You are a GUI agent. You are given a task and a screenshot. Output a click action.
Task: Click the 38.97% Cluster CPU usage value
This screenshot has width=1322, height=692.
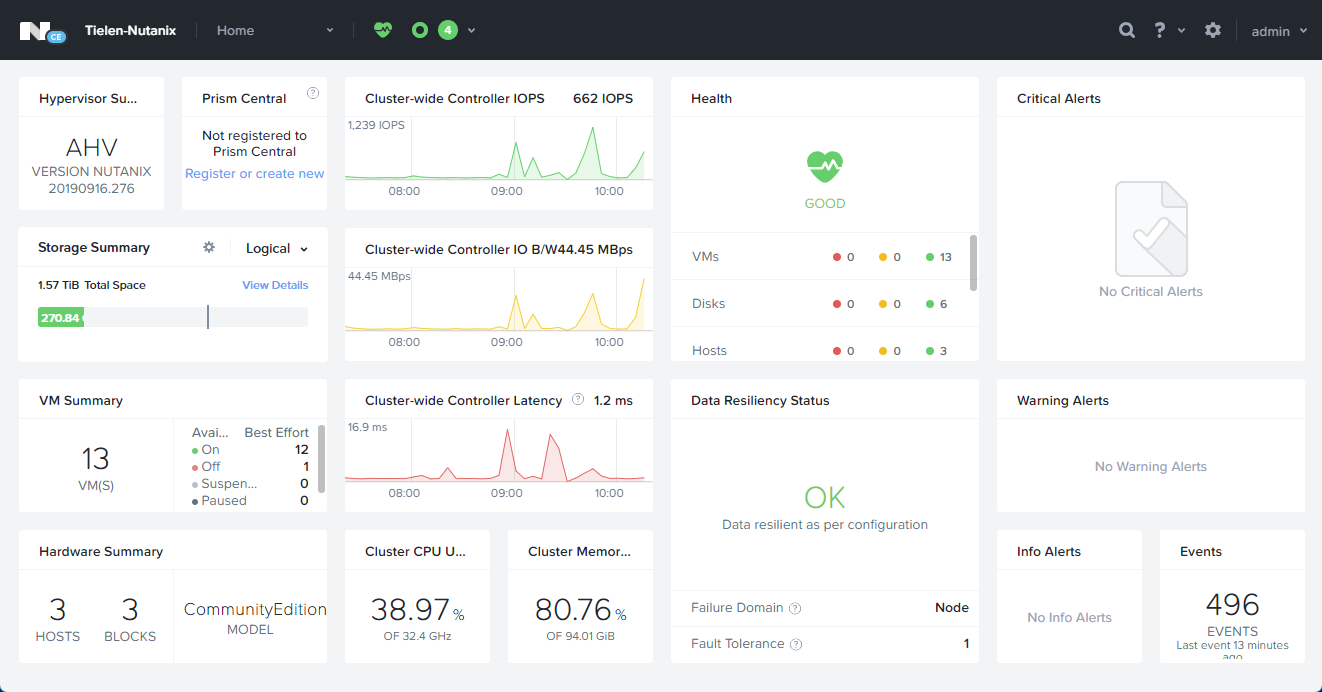(418, 609)
